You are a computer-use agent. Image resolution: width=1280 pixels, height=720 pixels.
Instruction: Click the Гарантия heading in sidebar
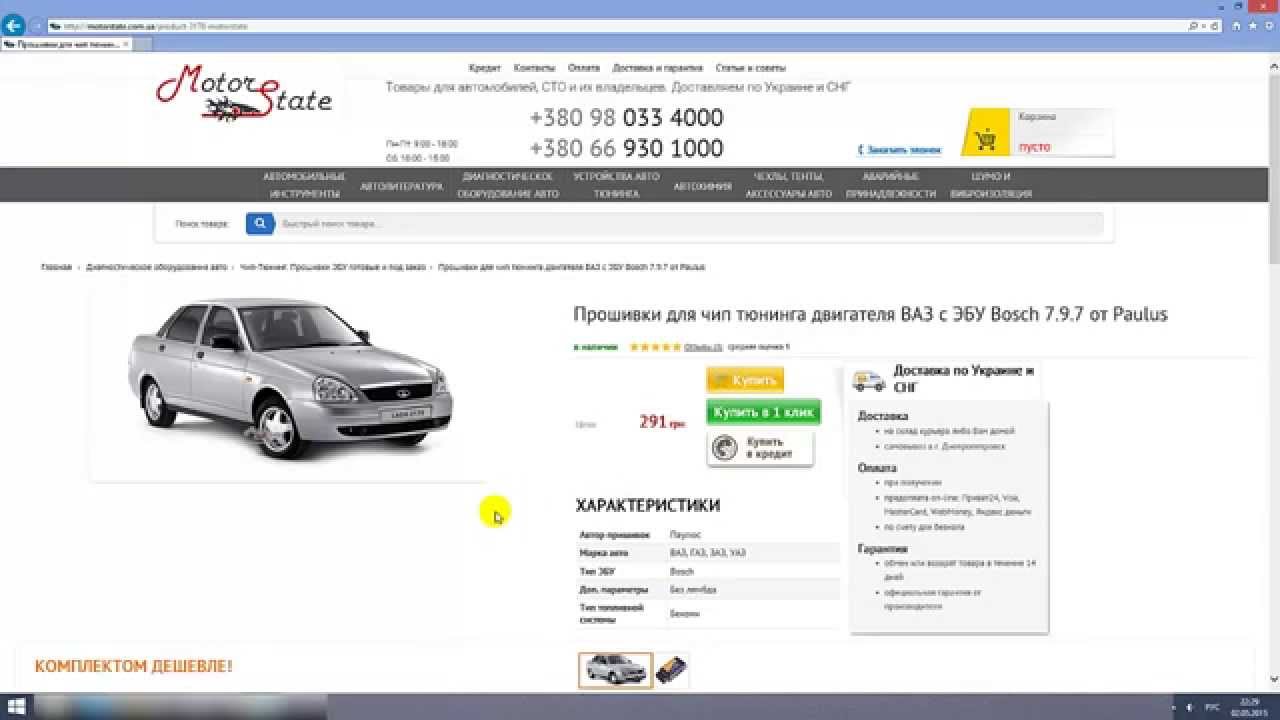click(x=883, y=549)
